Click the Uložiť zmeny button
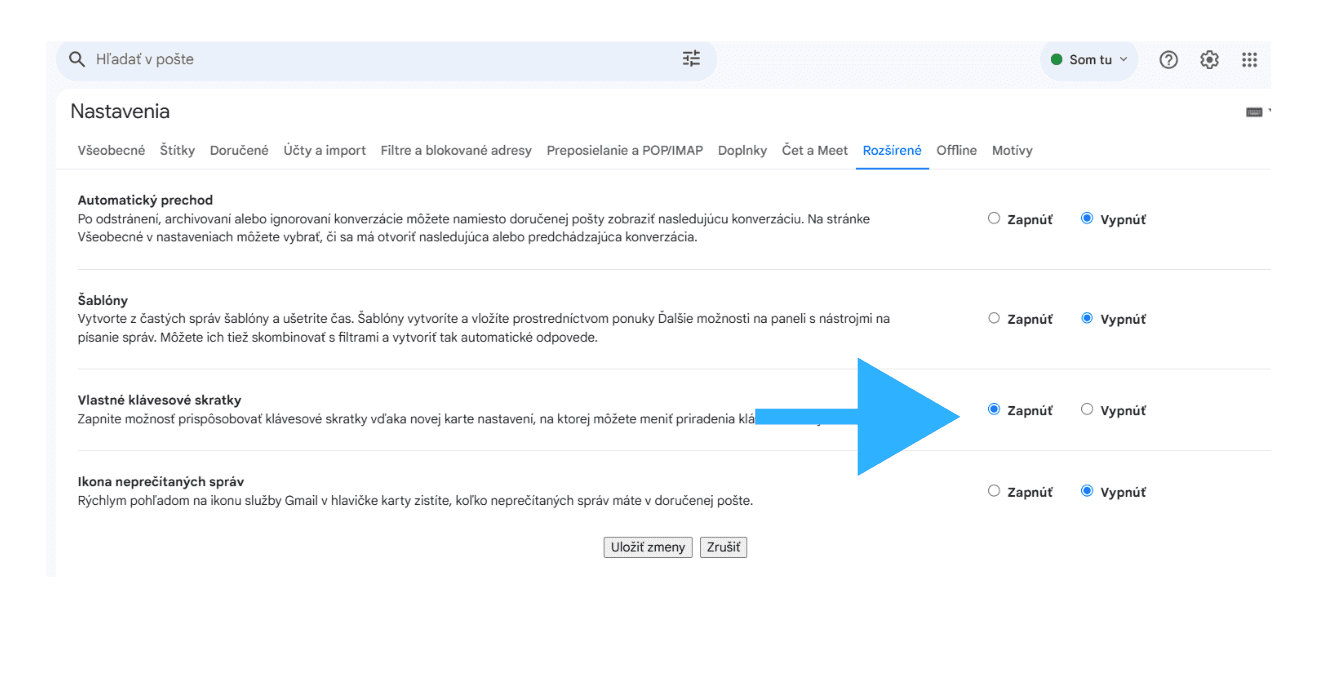The height and width of the screenshot is (684, 1318). coord(648,547)
